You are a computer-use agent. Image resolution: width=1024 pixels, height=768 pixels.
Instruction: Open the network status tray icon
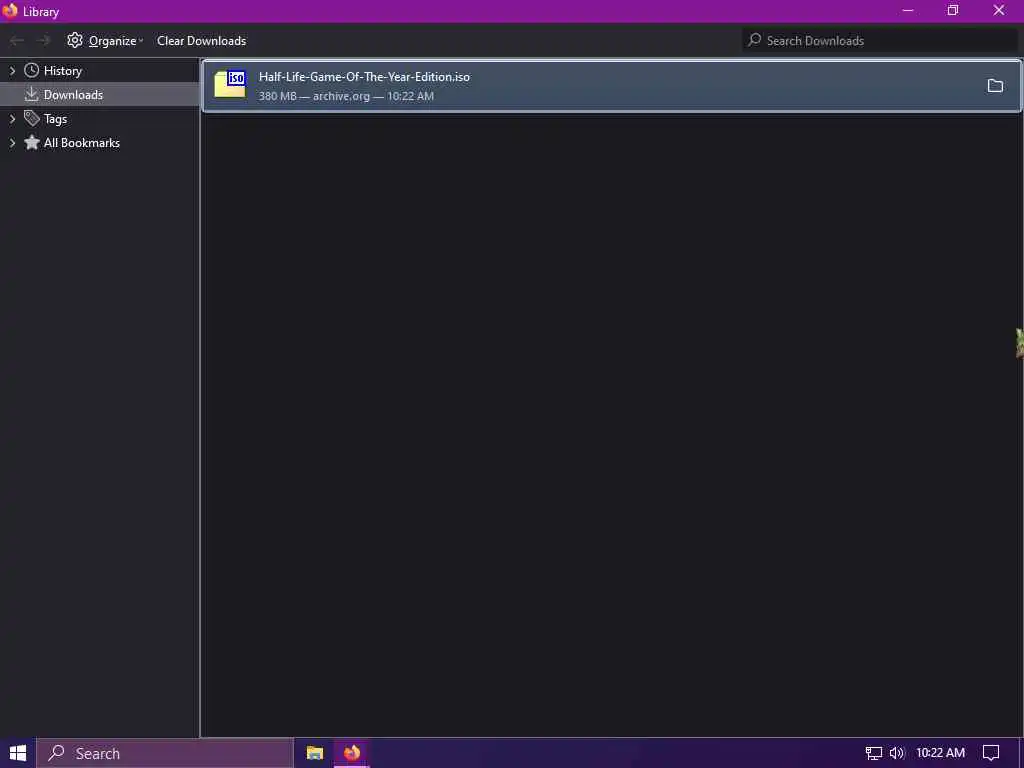(x=874, y=753)
